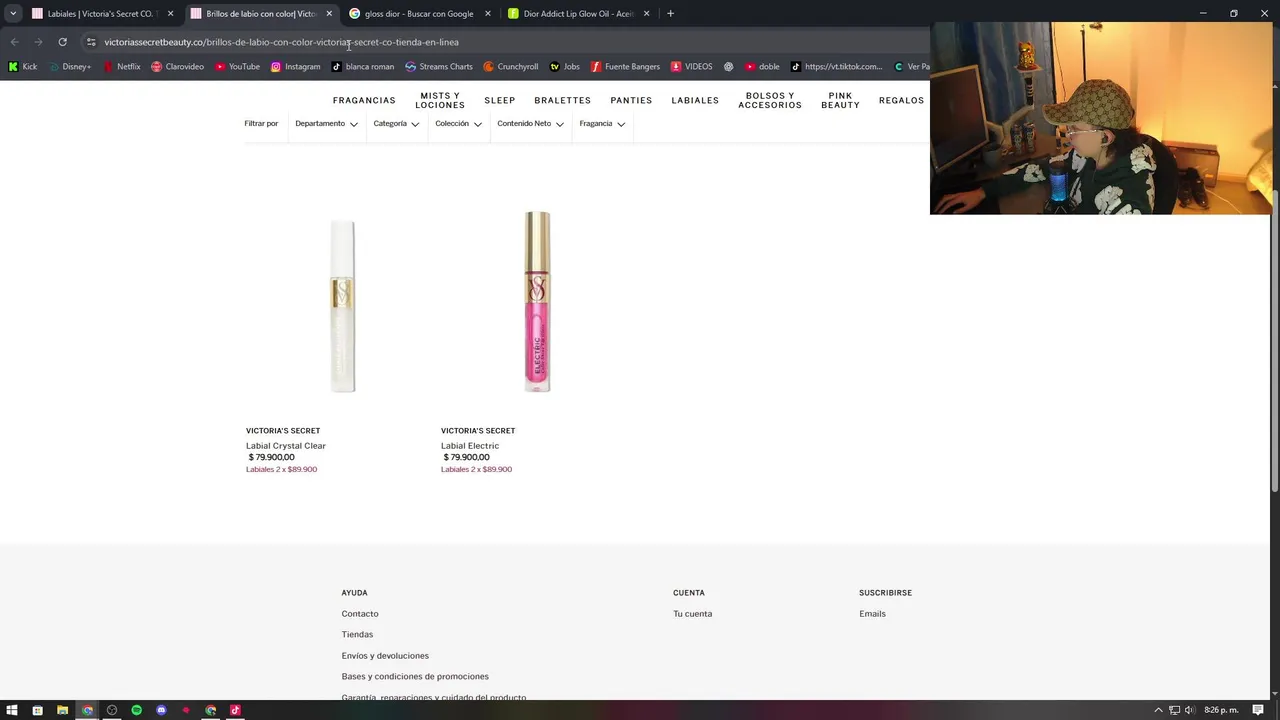
Task: Open the blanca roman TikTok bookmark
Action: [x=362, y=67]
